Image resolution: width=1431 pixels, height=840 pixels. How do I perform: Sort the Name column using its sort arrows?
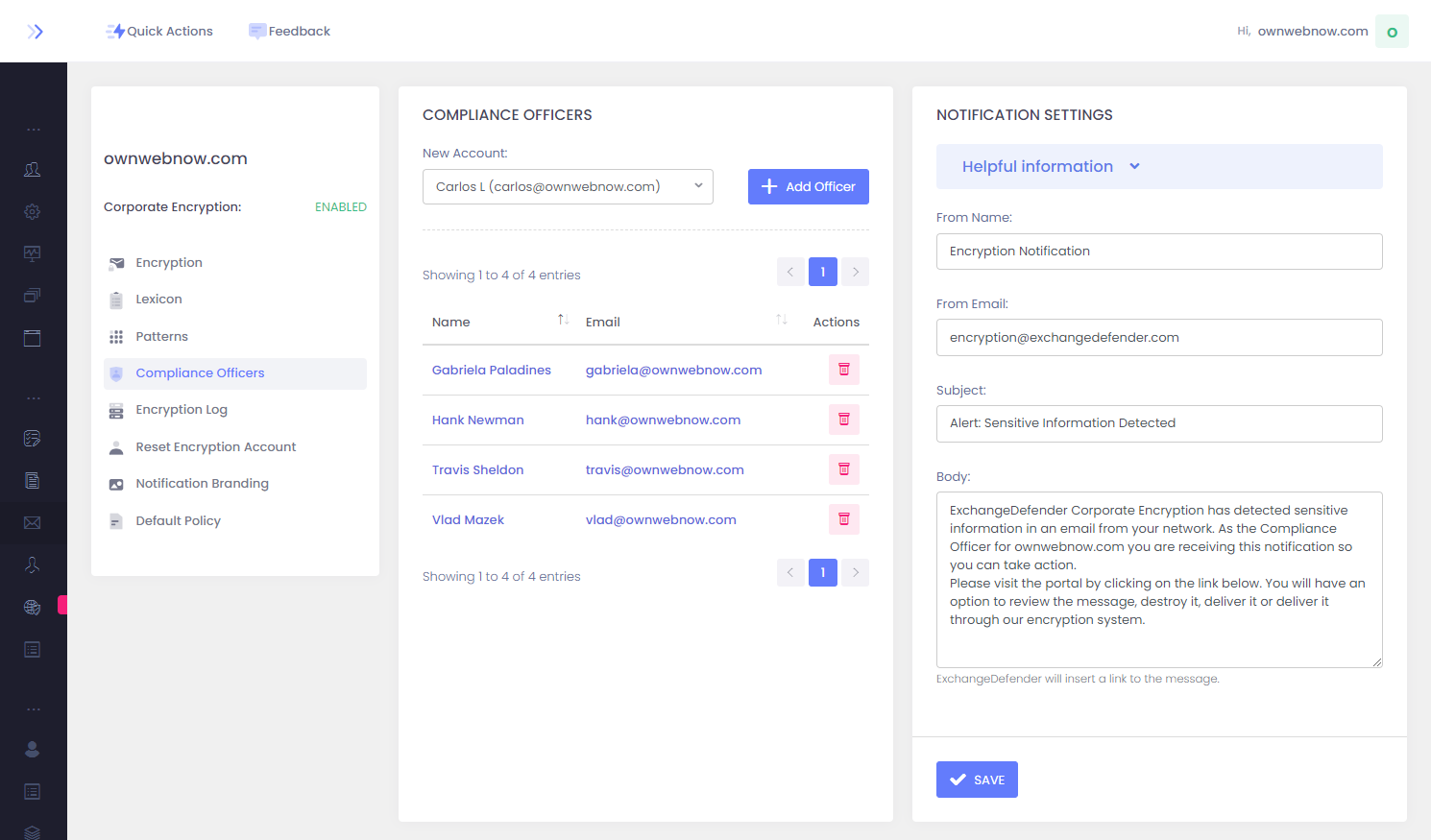pyautogui.click(x=563, y=320)
